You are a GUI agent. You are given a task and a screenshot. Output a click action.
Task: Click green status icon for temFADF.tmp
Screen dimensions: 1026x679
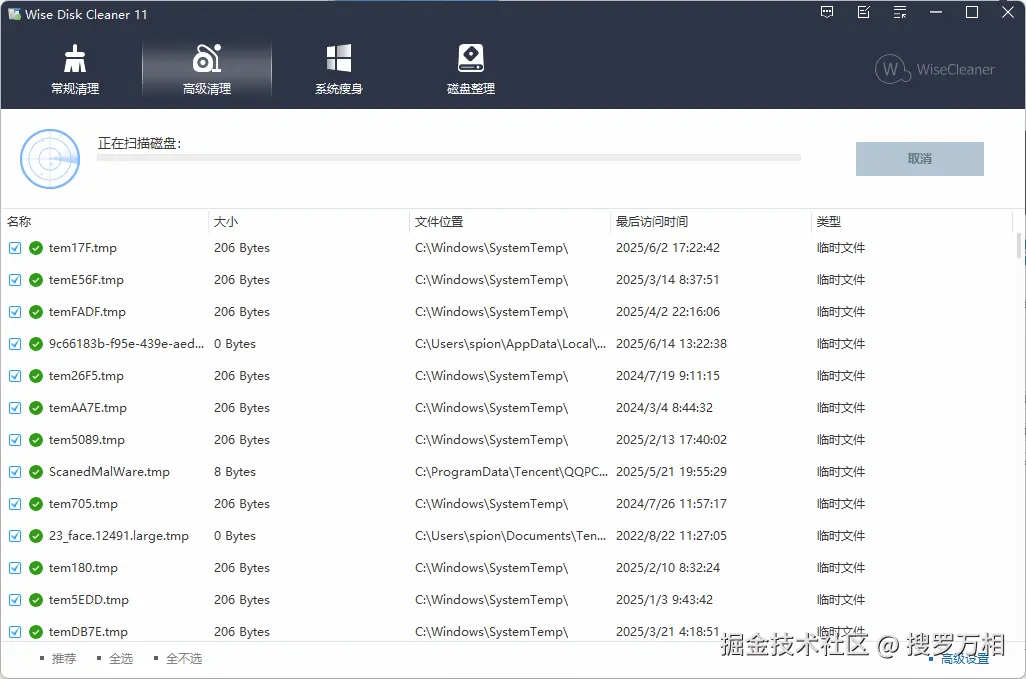click(x=36, y=312)
